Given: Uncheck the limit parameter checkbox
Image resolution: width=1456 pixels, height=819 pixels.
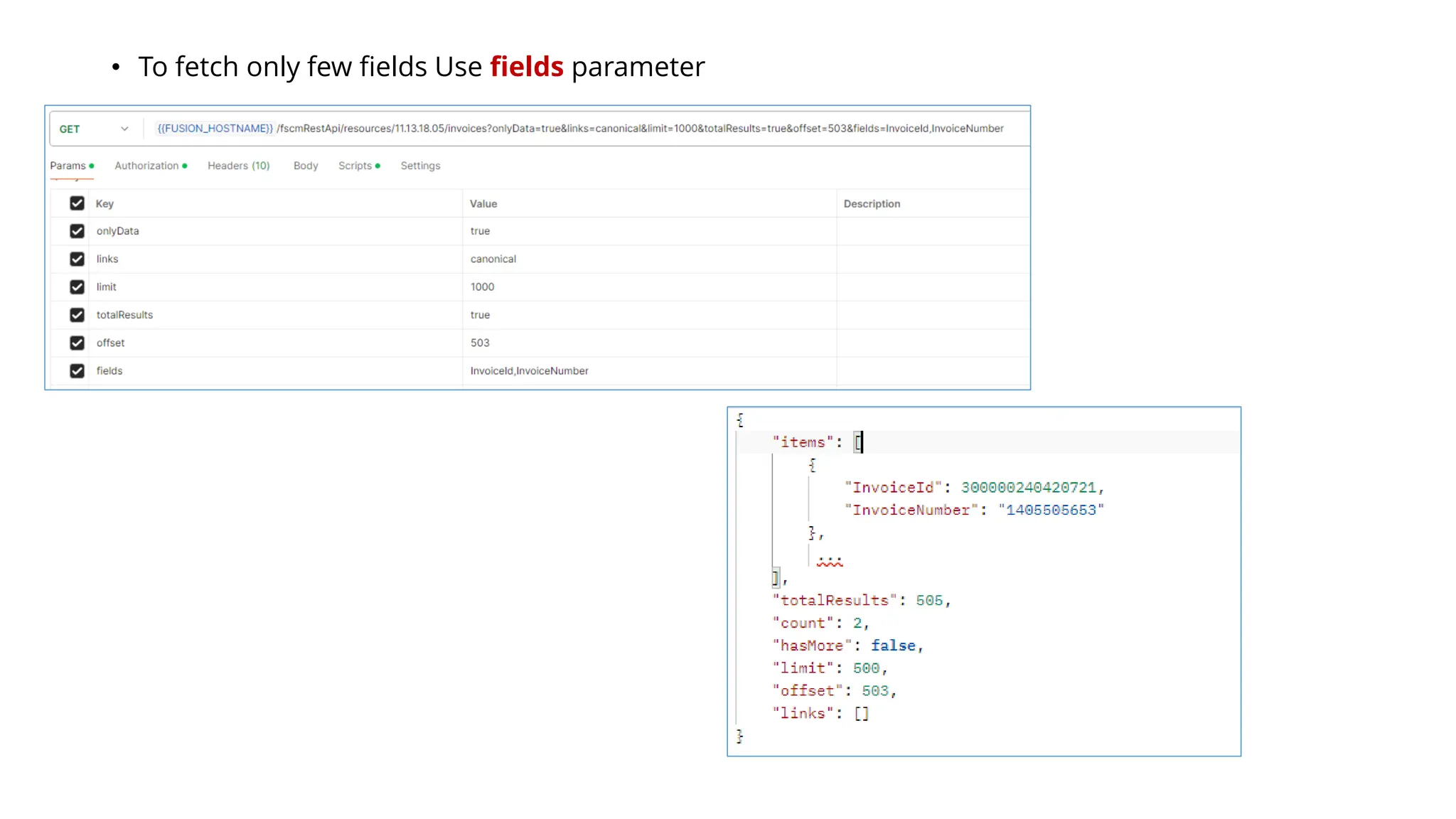Looking at the screenshot, I should click(77, 287).
